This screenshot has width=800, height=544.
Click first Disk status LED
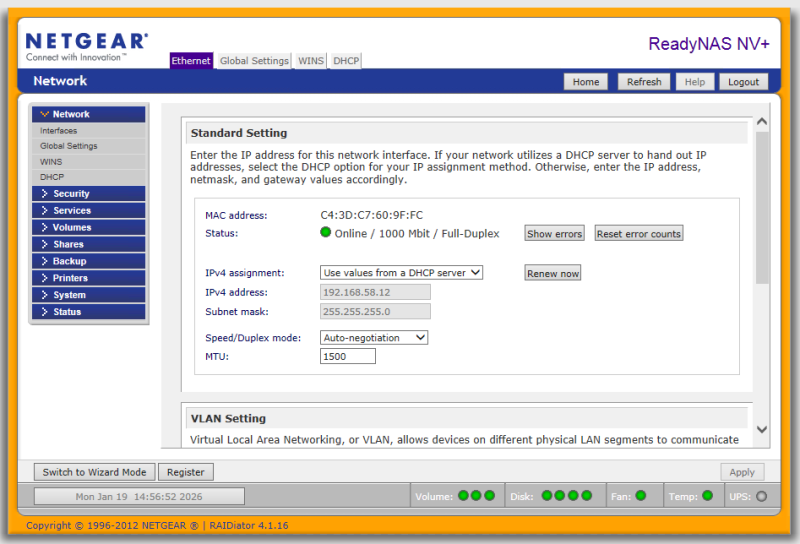546,496
